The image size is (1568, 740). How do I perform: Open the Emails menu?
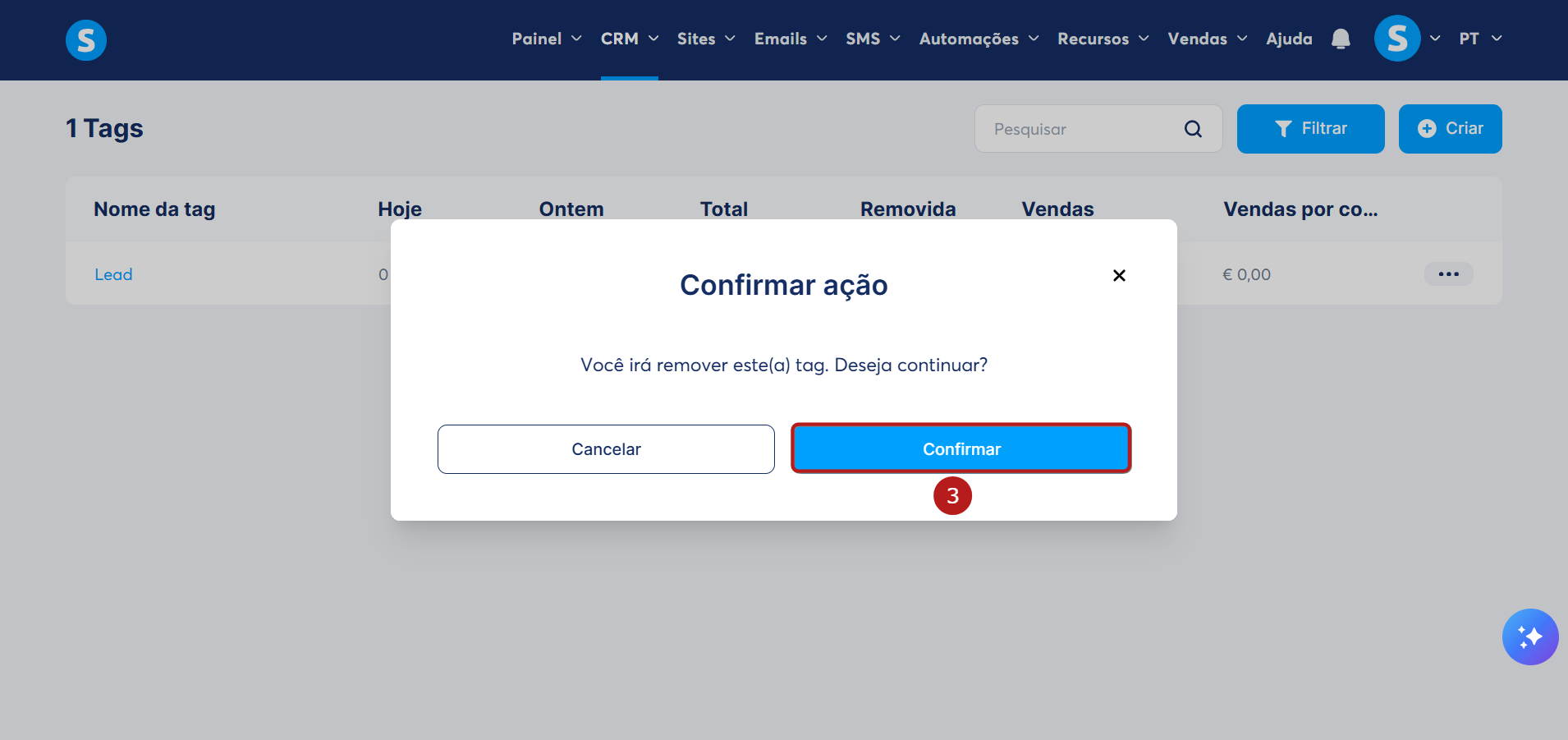click(x=791, y=39)
